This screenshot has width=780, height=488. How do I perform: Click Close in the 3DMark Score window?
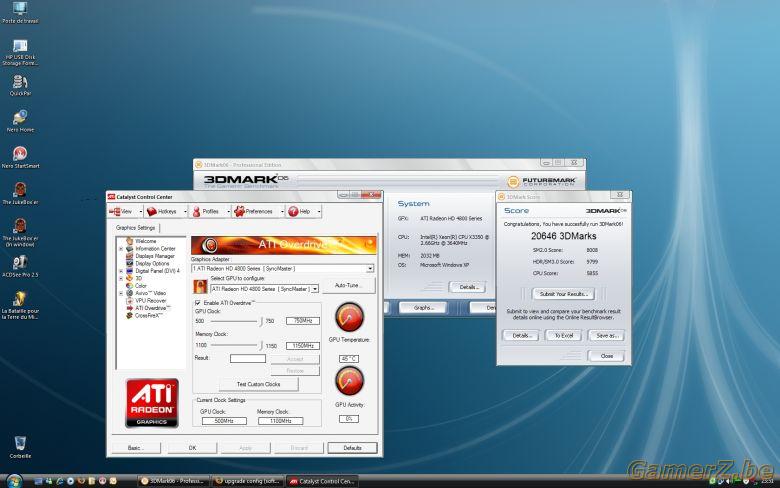(606, 356)
